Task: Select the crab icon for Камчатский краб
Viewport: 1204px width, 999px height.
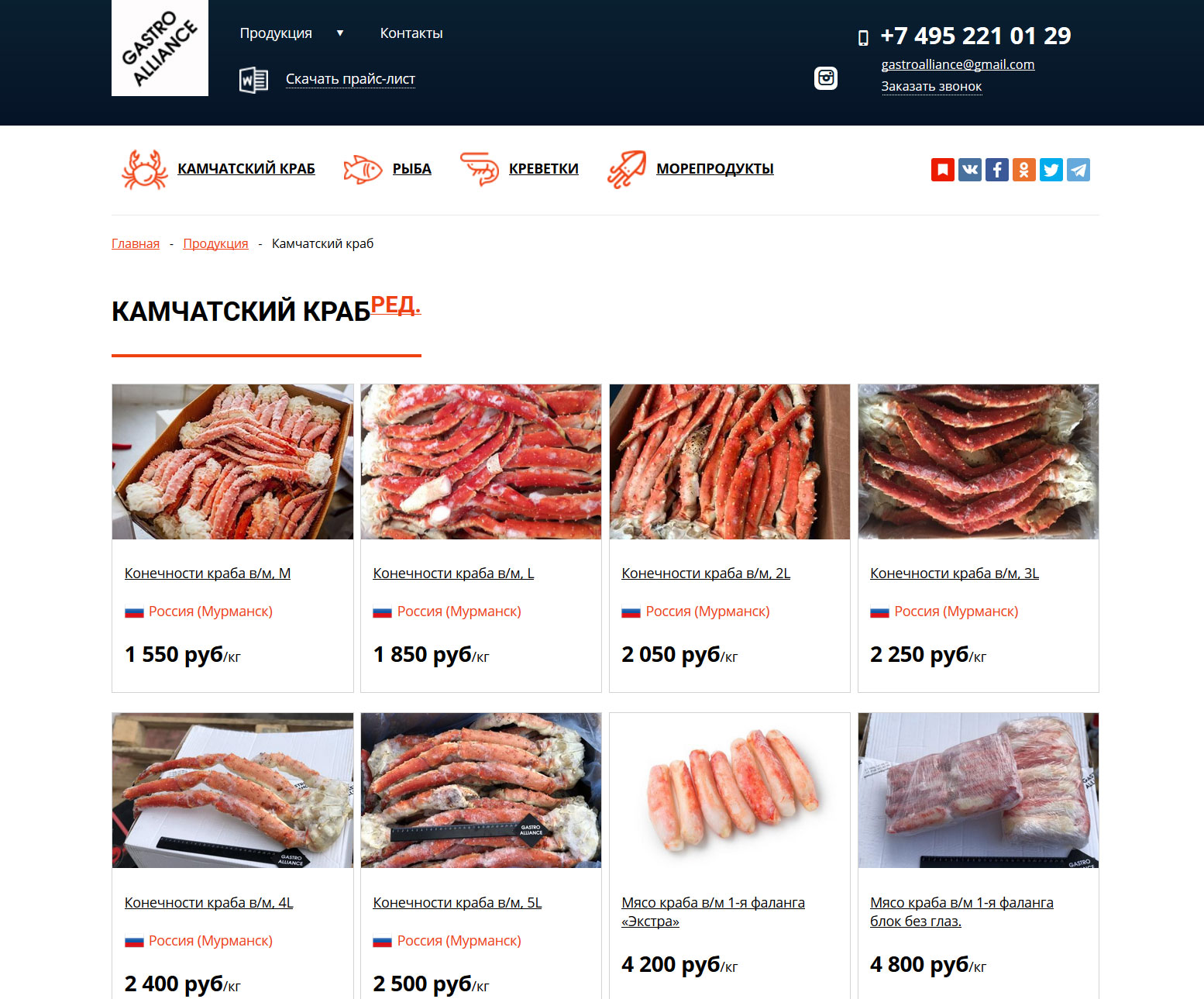Action: [145, 169]
